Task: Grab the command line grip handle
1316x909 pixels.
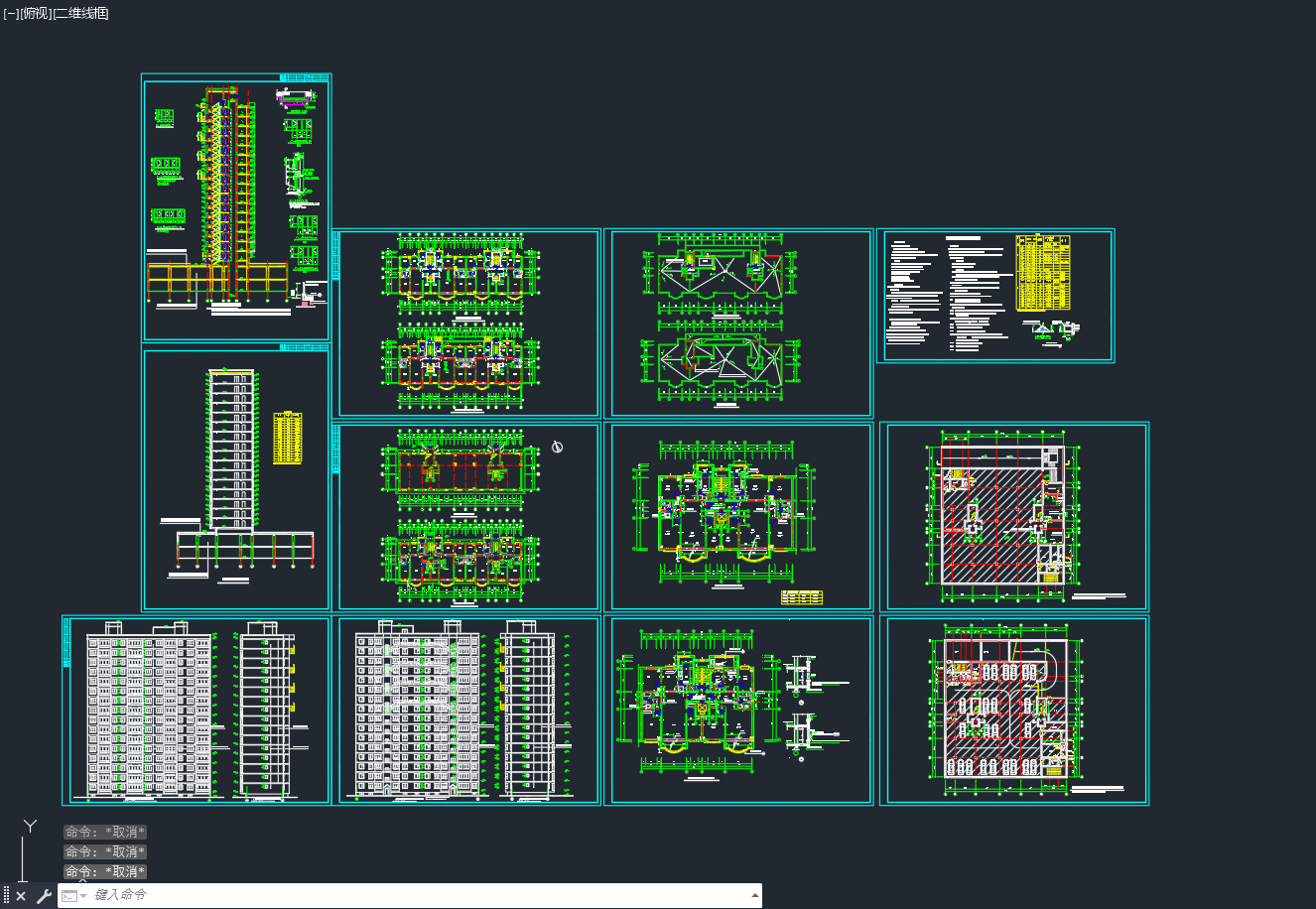Action: coord(6,896)
